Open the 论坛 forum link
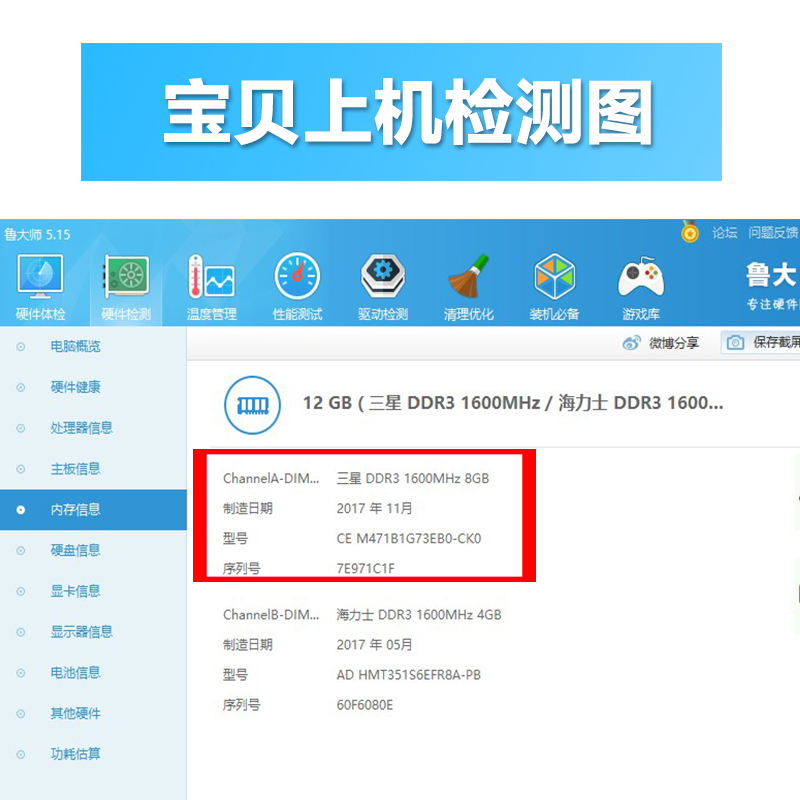The width and height of the screenshot is (800, 800). coord(724,233)
